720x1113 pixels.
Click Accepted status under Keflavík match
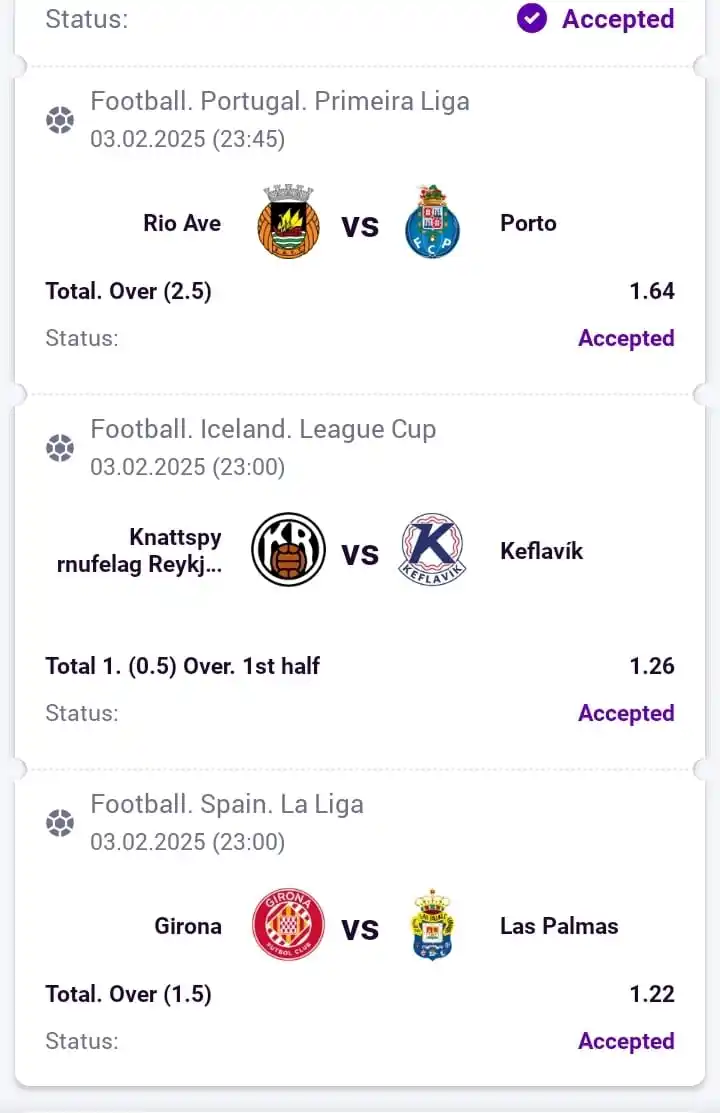click(x=626, y=713)
